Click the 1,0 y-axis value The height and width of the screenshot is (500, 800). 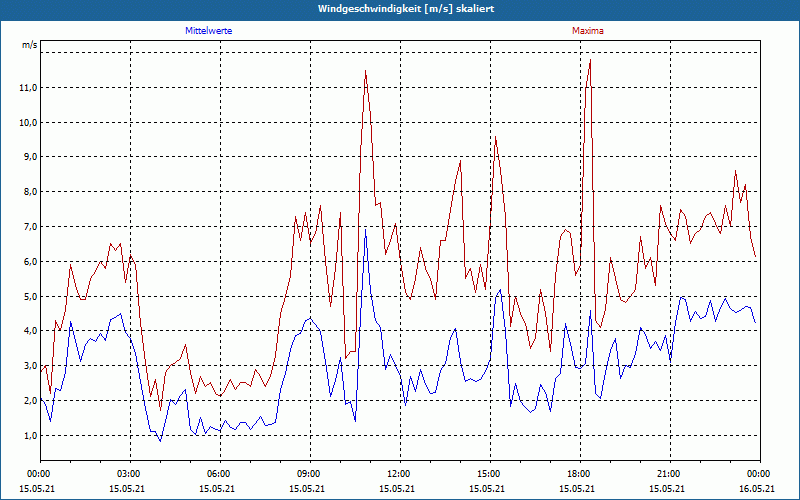tap(31, 436)
